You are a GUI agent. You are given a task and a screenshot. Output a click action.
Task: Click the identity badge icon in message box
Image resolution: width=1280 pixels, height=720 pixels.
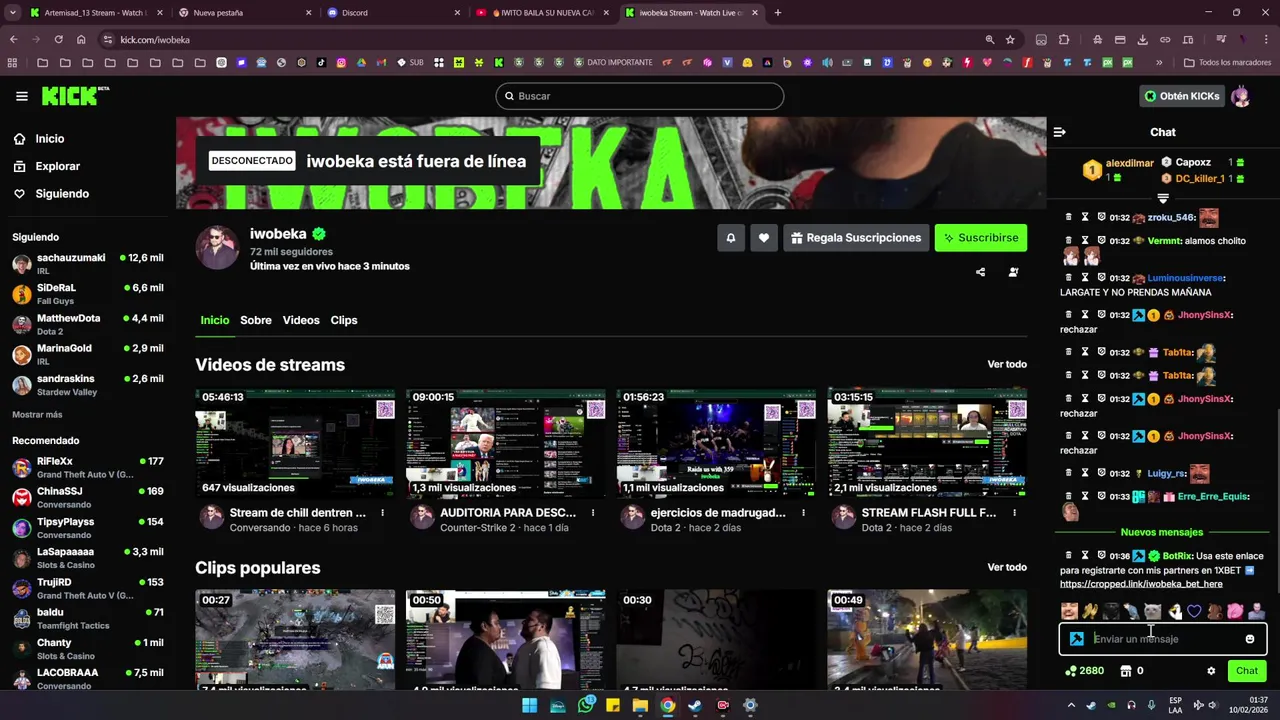pos(1077,639)
